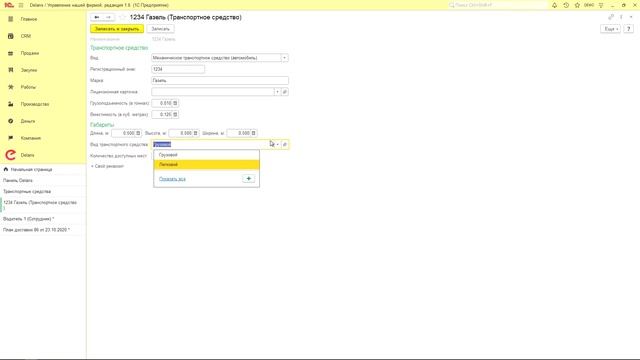The width and height of the screenshot is (640, 360).
Task: Switch to План доставки open window
Action: pyautogui.click(x=36, y=230)
